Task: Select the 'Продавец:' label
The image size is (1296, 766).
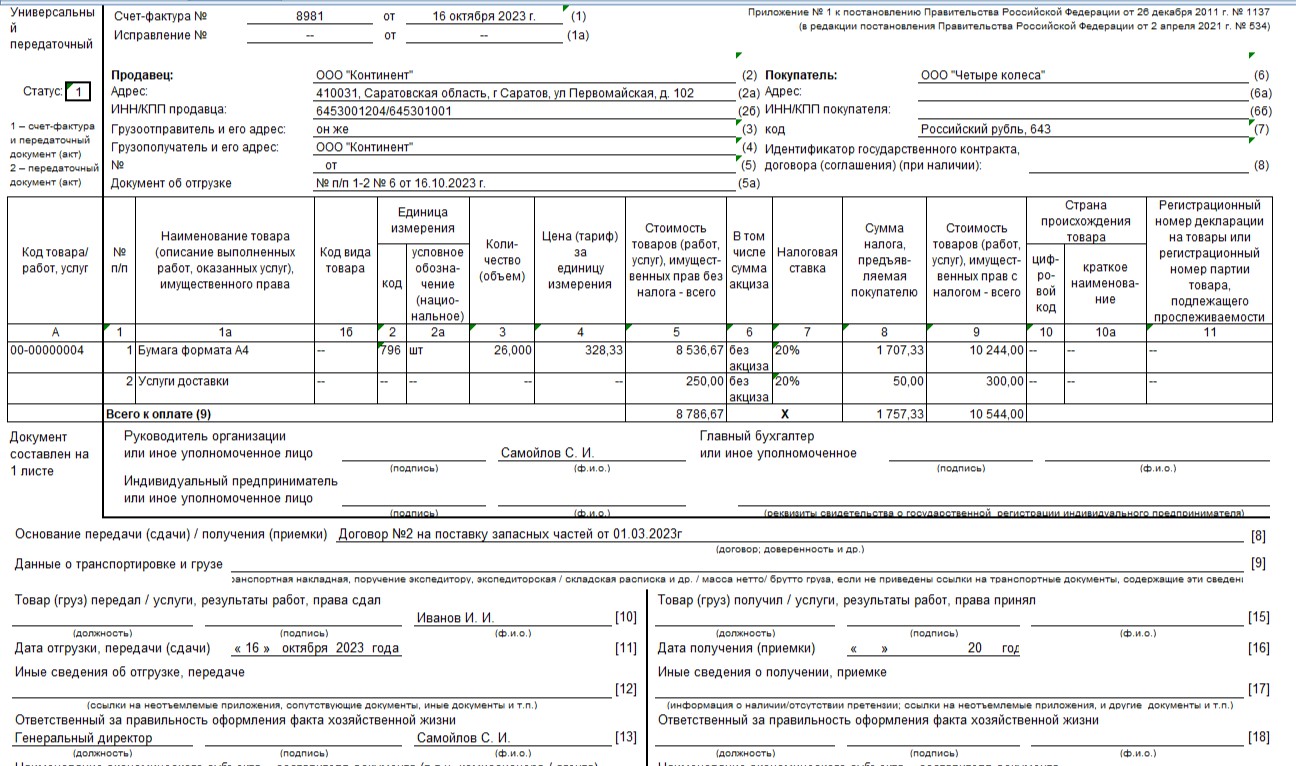Action: (142, 75)
